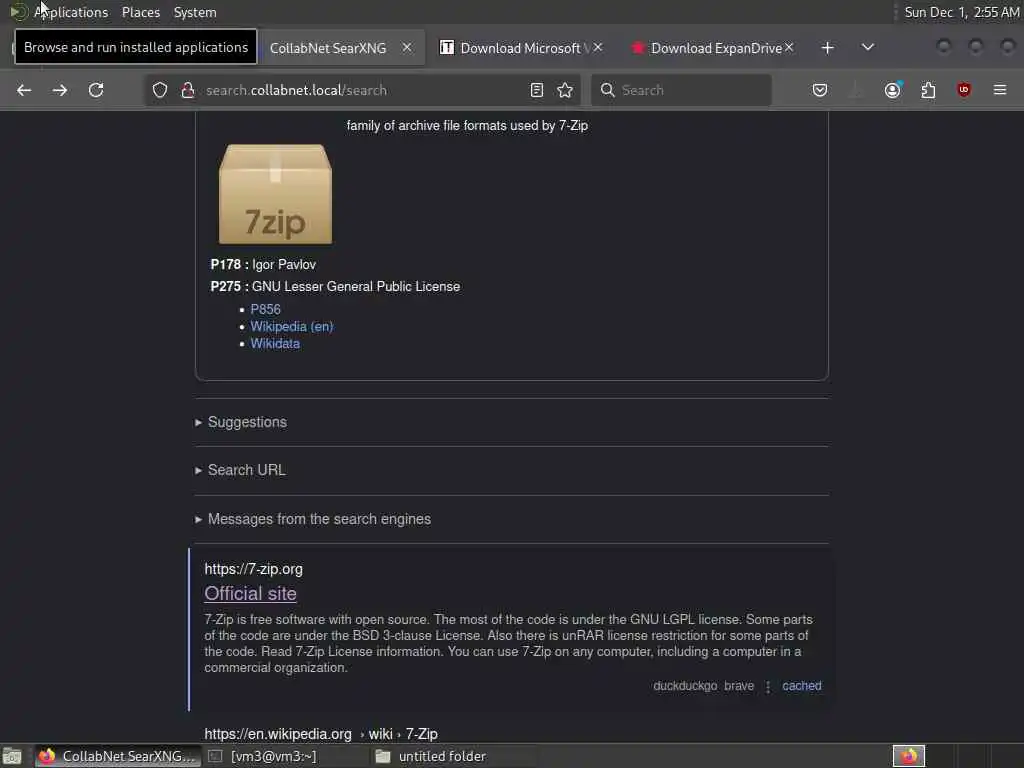Open the Firefox hamburger menu

[x=1000, y=90]
